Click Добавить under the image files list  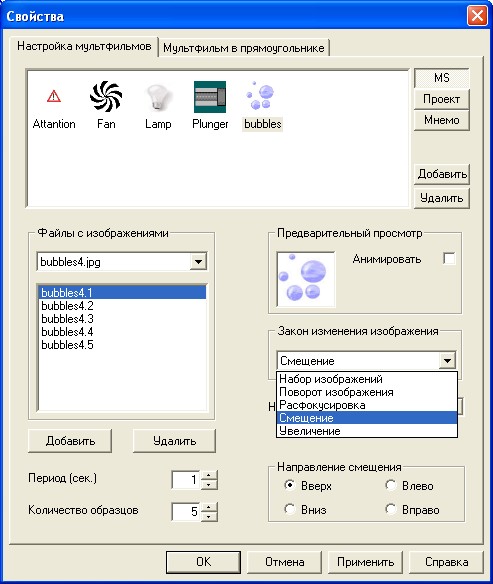click(70, 441)
